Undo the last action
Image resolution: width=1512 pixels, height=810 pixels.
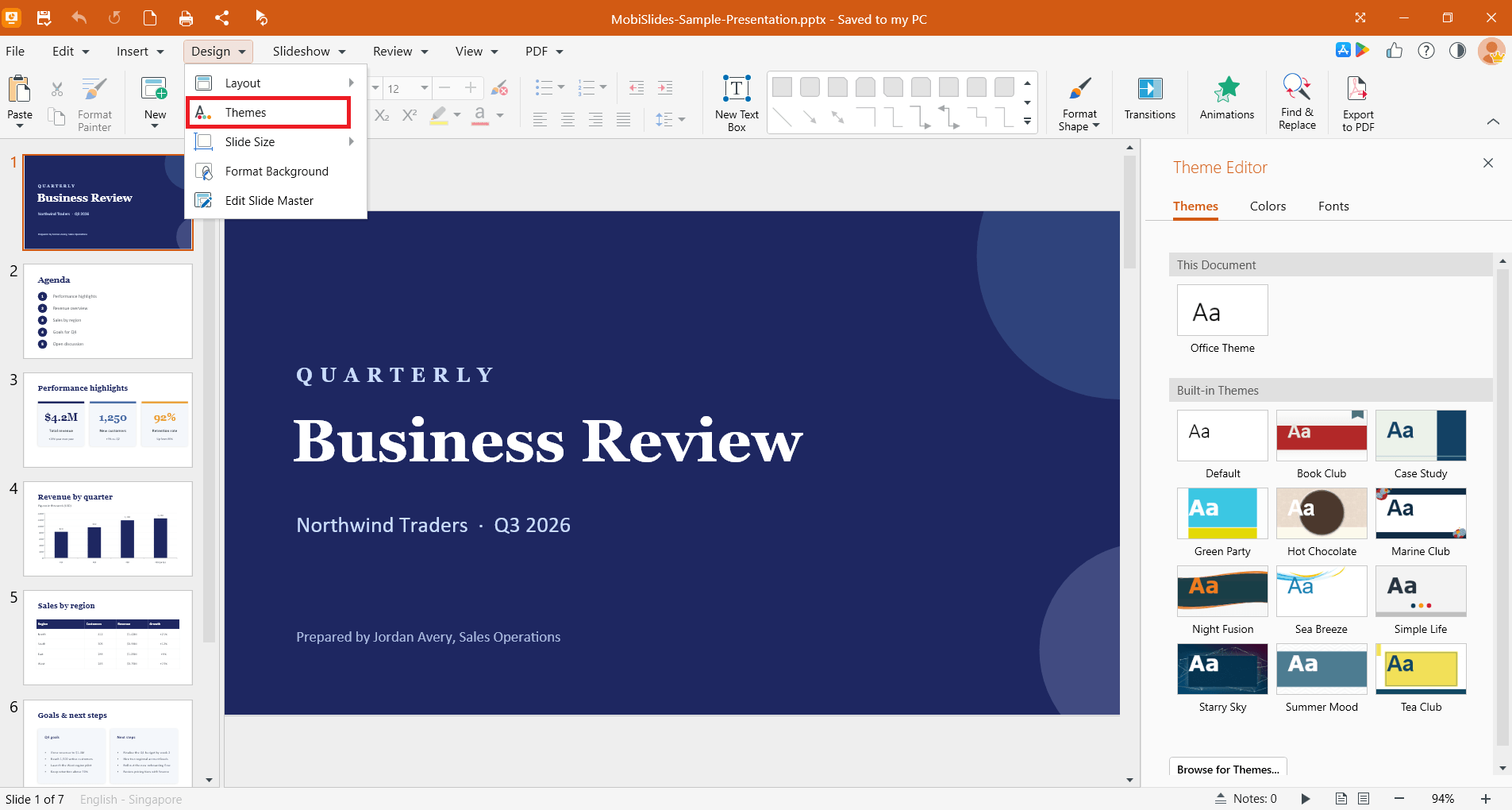(79, 17)
